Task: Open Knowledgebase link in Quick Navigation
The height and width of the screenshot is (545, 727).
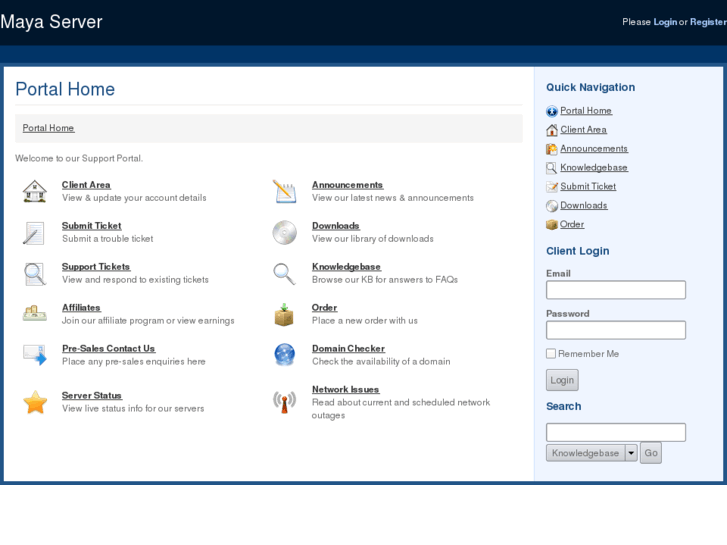Action: tap(594, 167)
